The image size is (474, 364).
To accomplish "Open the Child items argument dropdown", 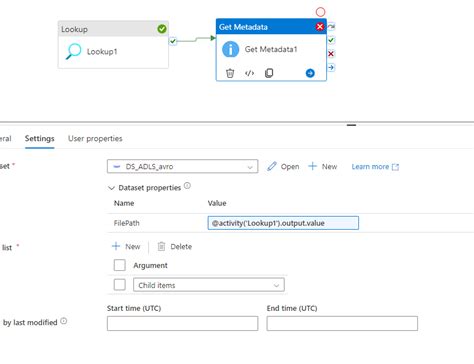I will pyautogui.click(x=209, y=285).
